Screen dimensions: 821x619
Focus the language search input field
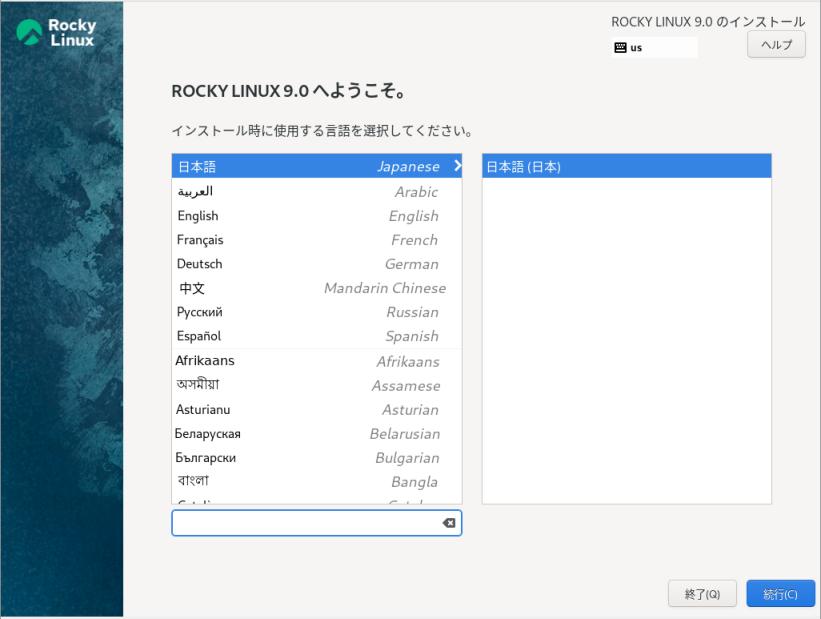click(x=316, y=523)
